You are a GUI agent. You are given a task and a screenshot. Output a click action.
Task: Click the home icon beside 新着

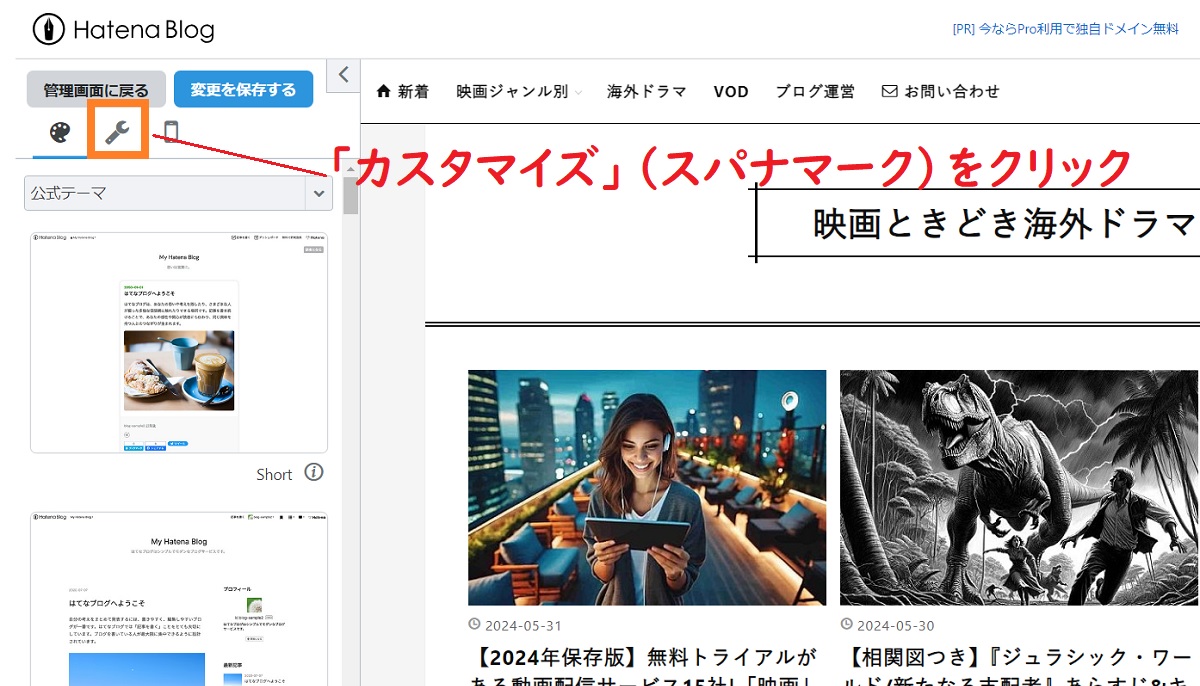382,91
